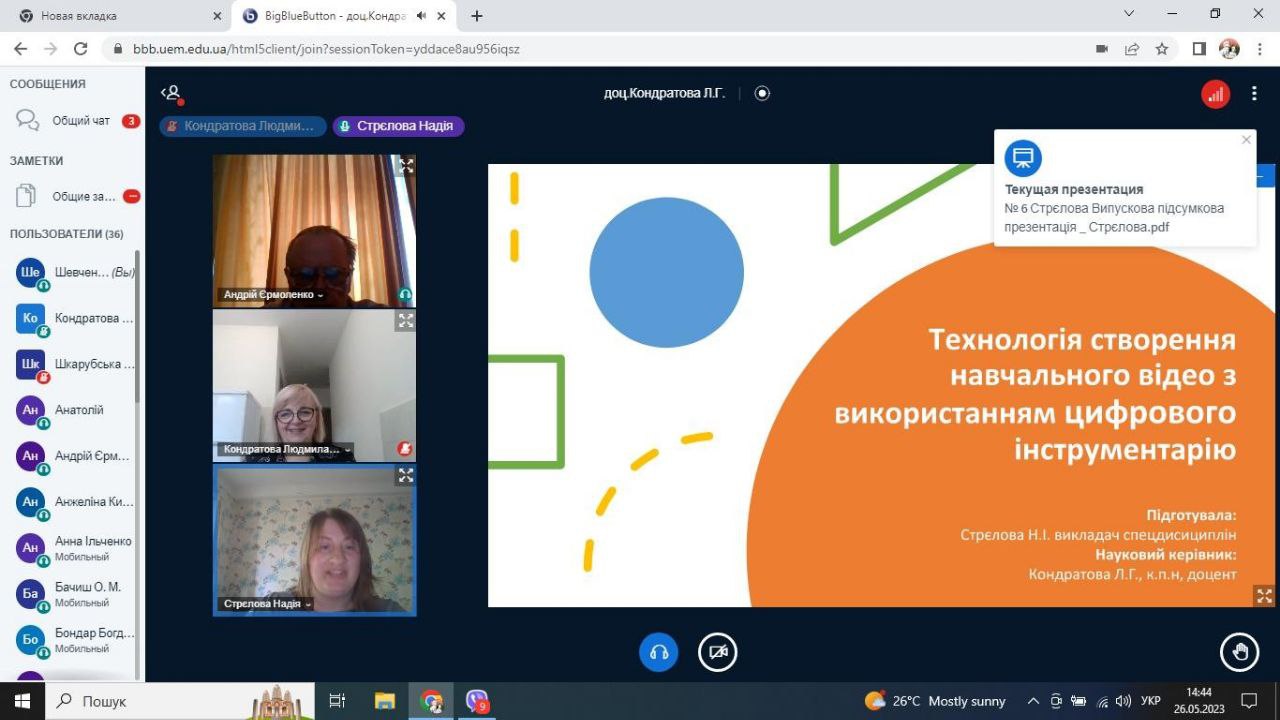The height and width of the screenshot is (720, 1280).
Task: Click the Стрєлова Надія talking indicator pill
Action: tap(399, 126)
